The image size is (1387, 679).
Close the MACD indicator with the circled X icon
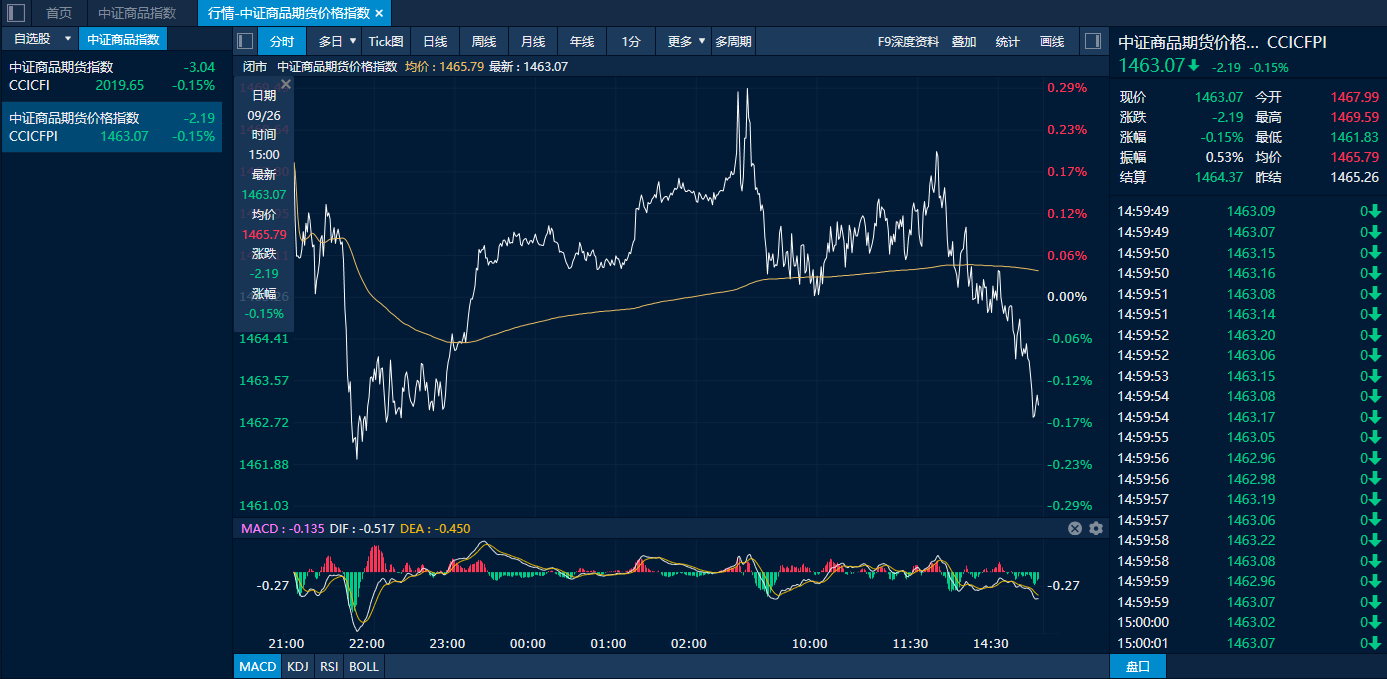pyautogui.click(x=1075, y=528)
